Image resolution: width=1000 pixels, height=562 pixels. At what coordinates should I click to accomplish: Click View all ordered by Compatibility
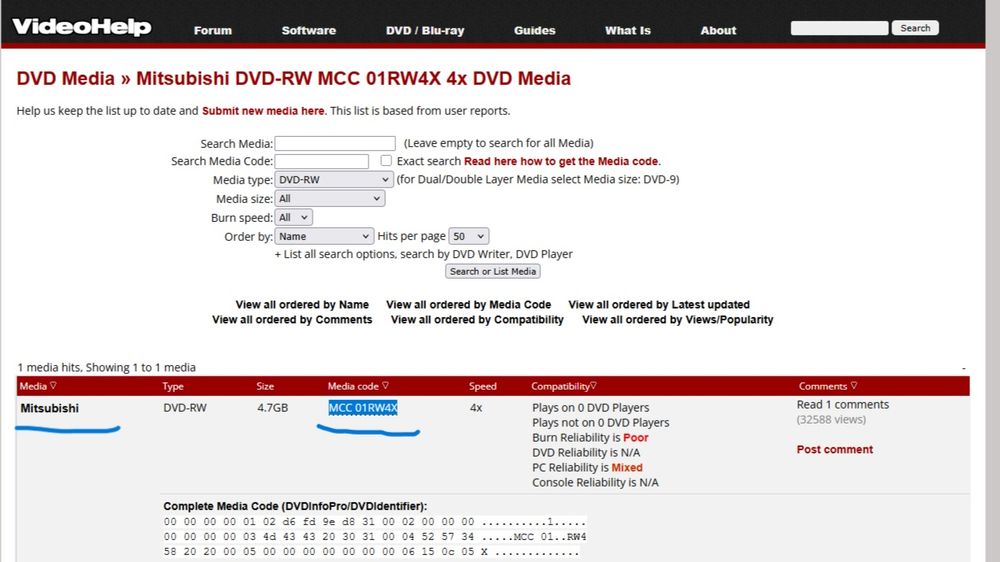pyautogui.click(x=477, y=320)
